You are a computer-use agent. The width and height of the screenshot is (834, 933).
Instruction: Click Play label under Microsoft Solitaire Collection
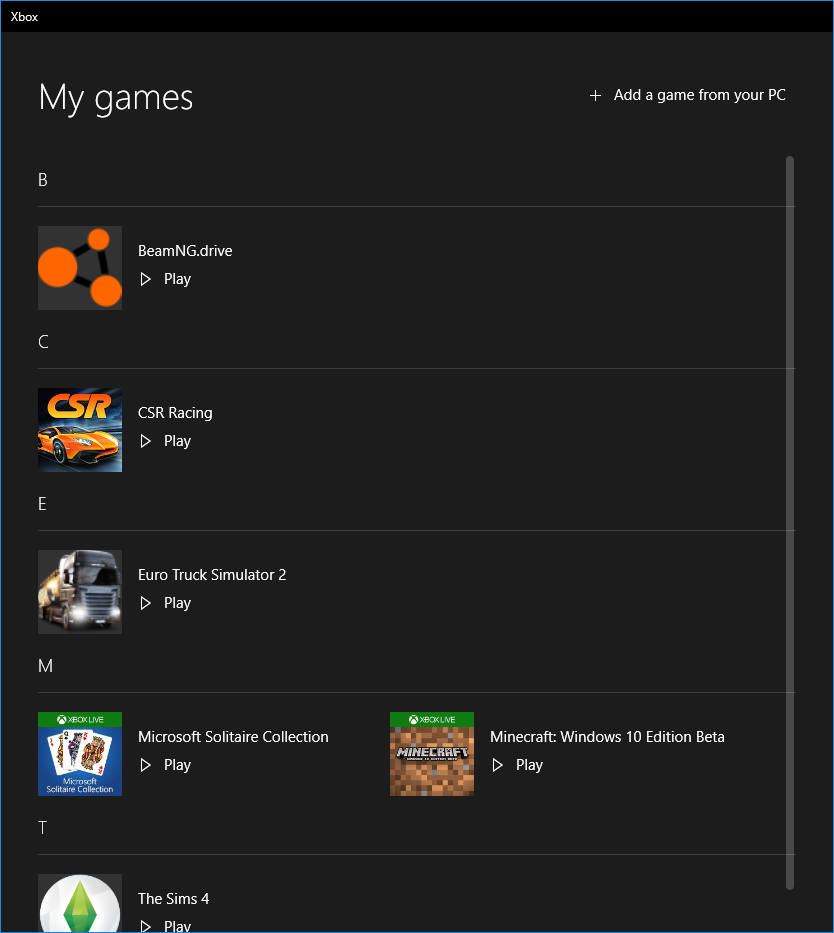tap(177, 765)
